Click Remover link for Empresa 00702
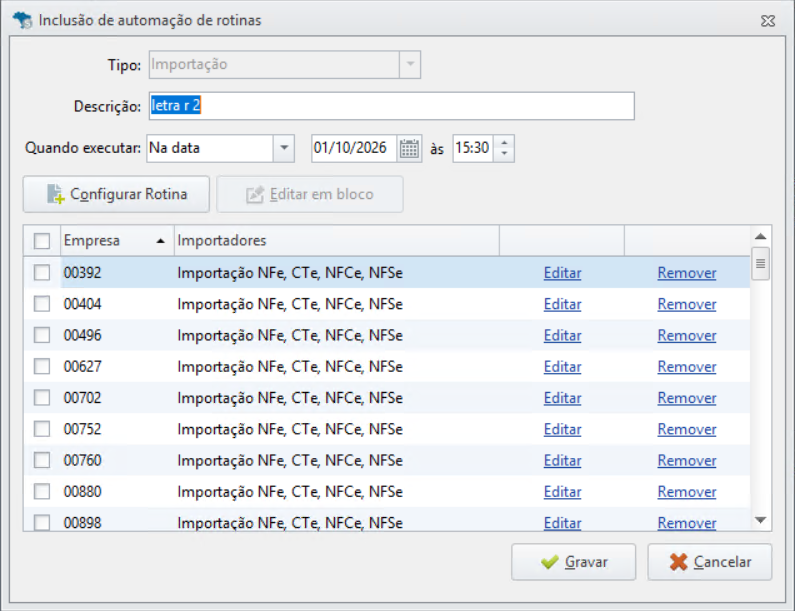 pos(687,398)
